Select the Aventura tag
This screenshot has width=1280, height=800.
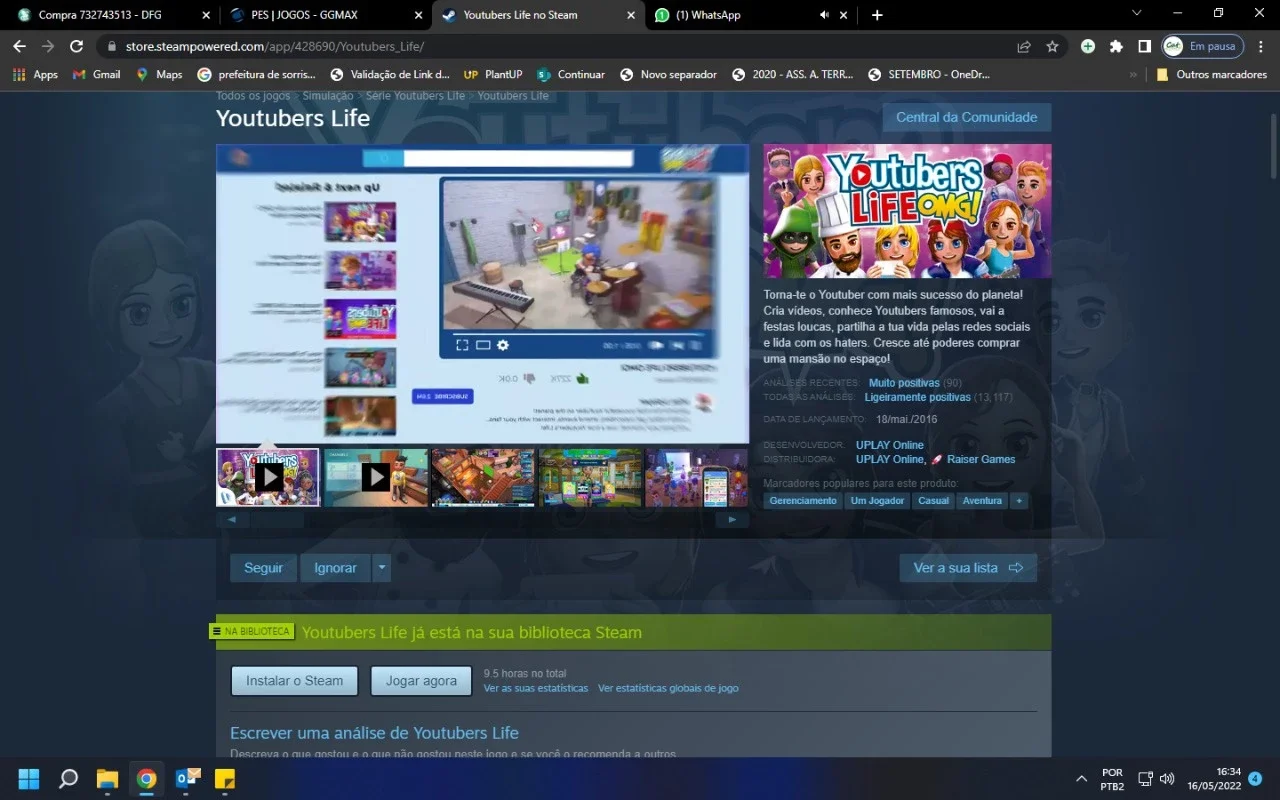point(982,500)
